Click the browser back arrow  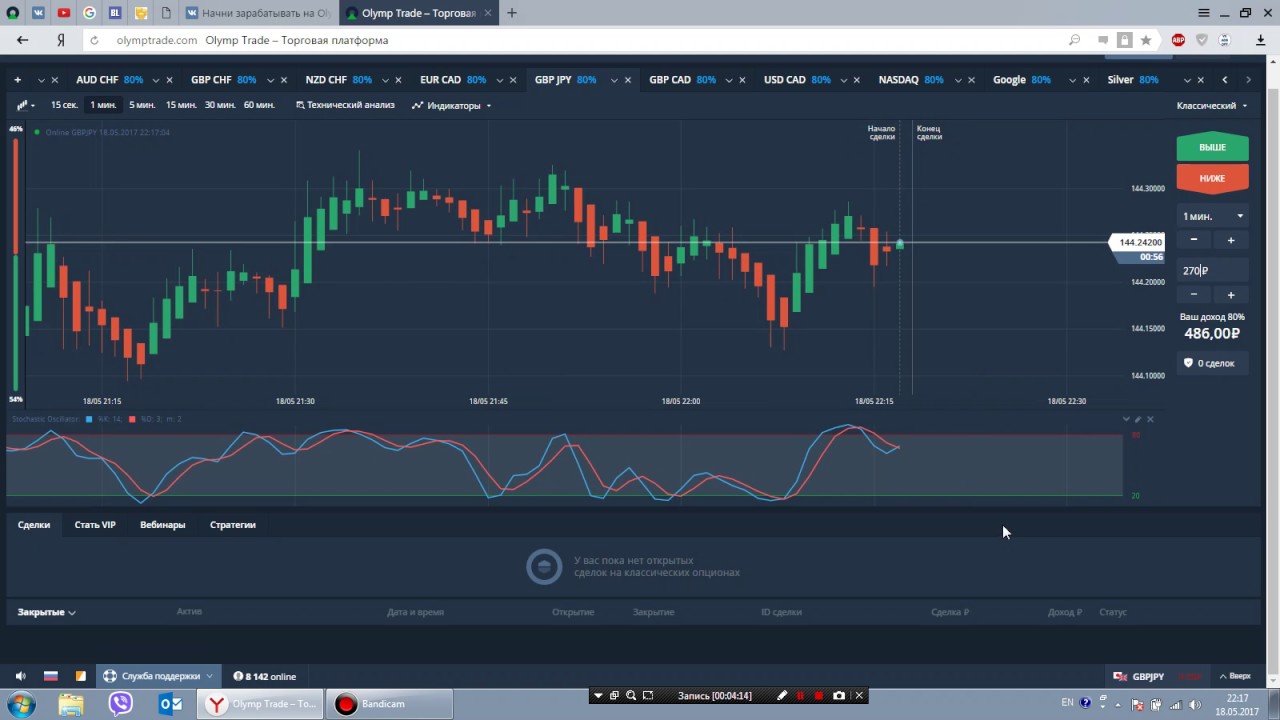pos(22,40)
